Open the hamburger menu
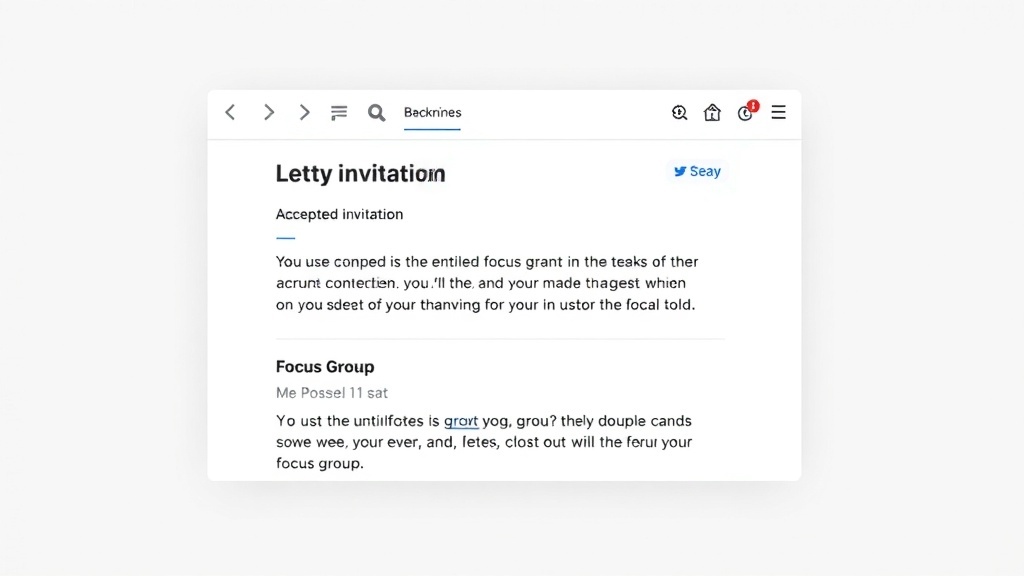 [778, 112]
